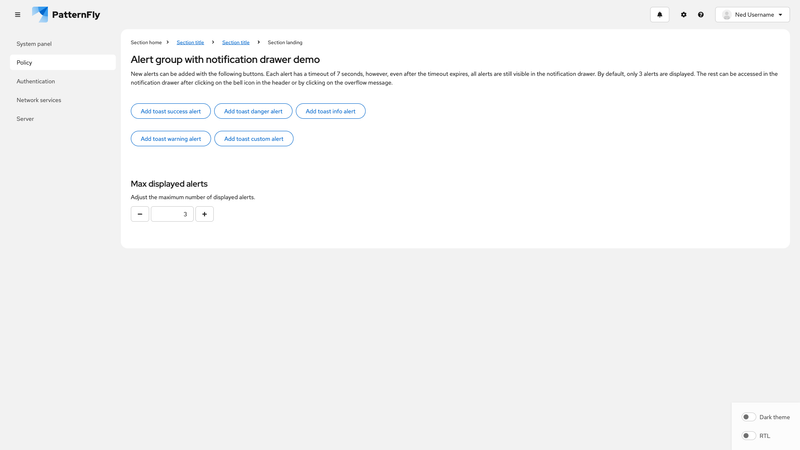Select System panel in sidebar
The width and height of the screenshot is (800, 450).
(34, 44)
